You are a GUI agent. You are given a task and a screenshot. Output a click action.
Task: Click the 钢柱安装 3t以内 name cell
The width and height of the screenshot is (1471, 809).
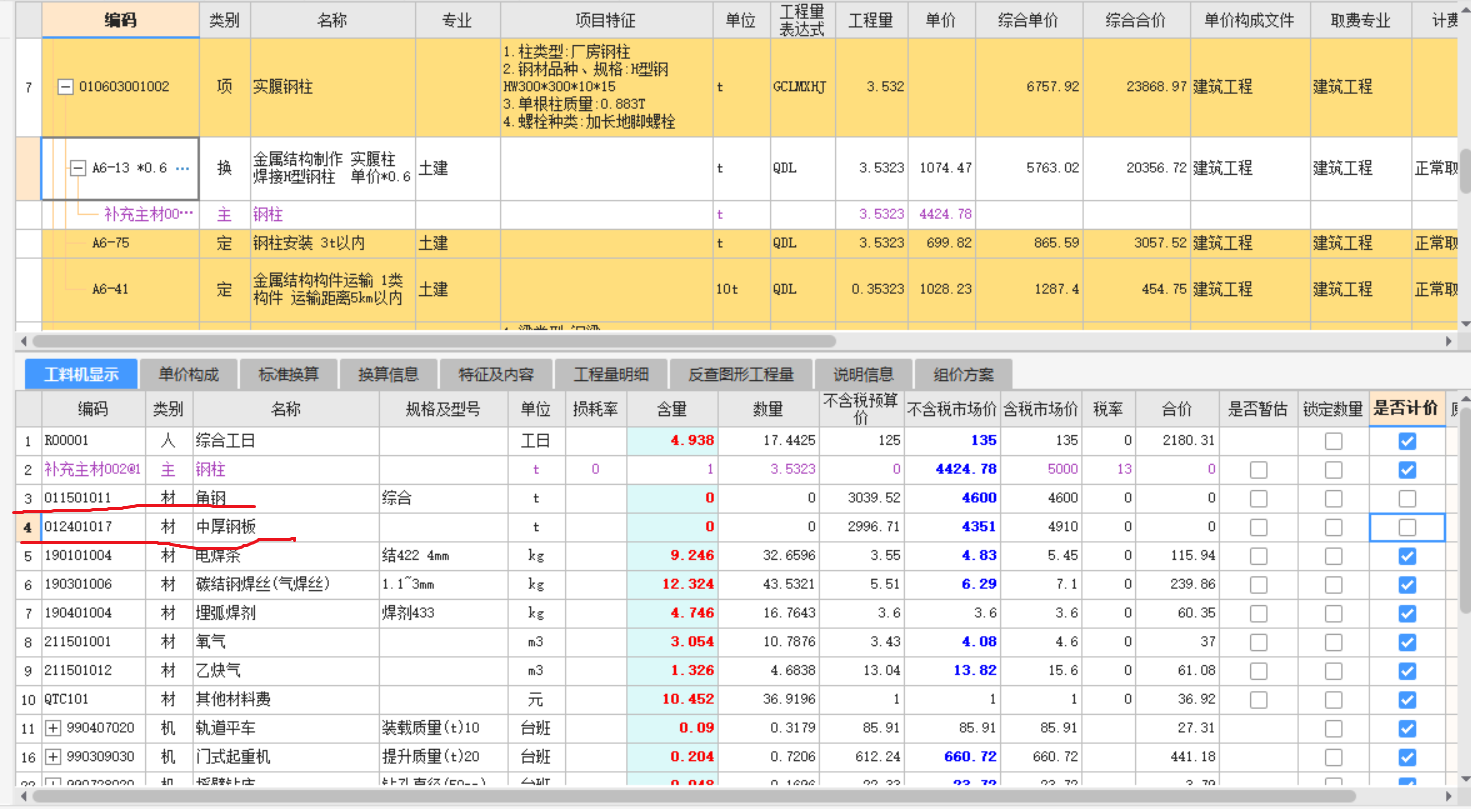point(332,243)
